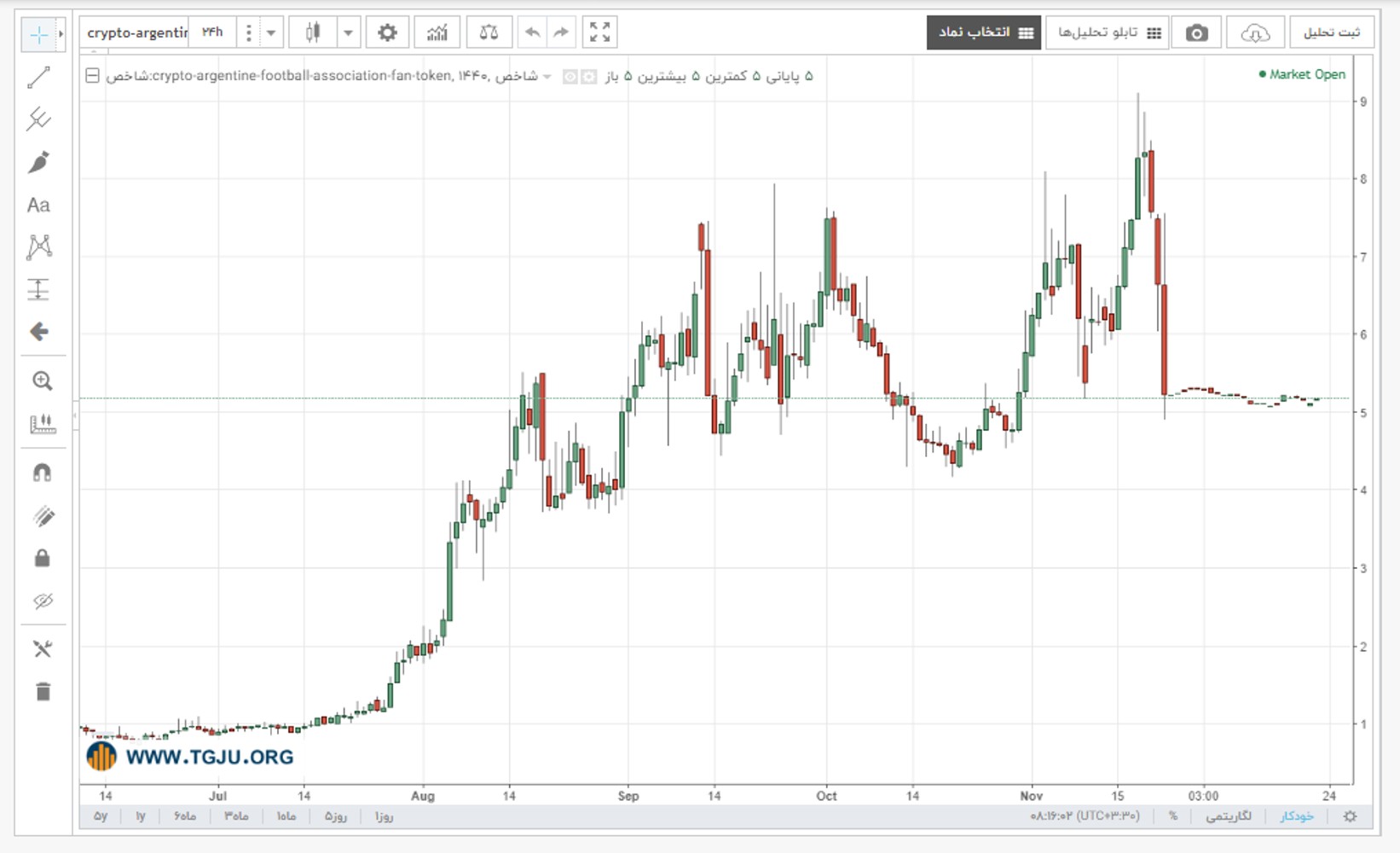The image size is (1400, 853).
Task: Toggle magnet mode on the sidebar
Action: point(42,473)
